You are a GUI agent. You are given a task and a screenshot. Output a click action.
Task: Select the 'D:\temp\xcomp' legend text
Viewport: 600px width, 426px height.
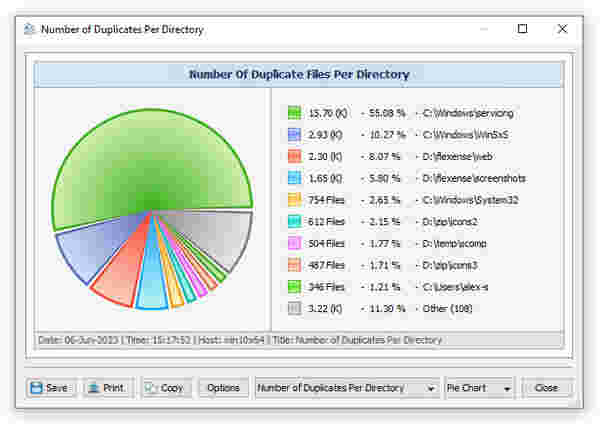(455, 243)
